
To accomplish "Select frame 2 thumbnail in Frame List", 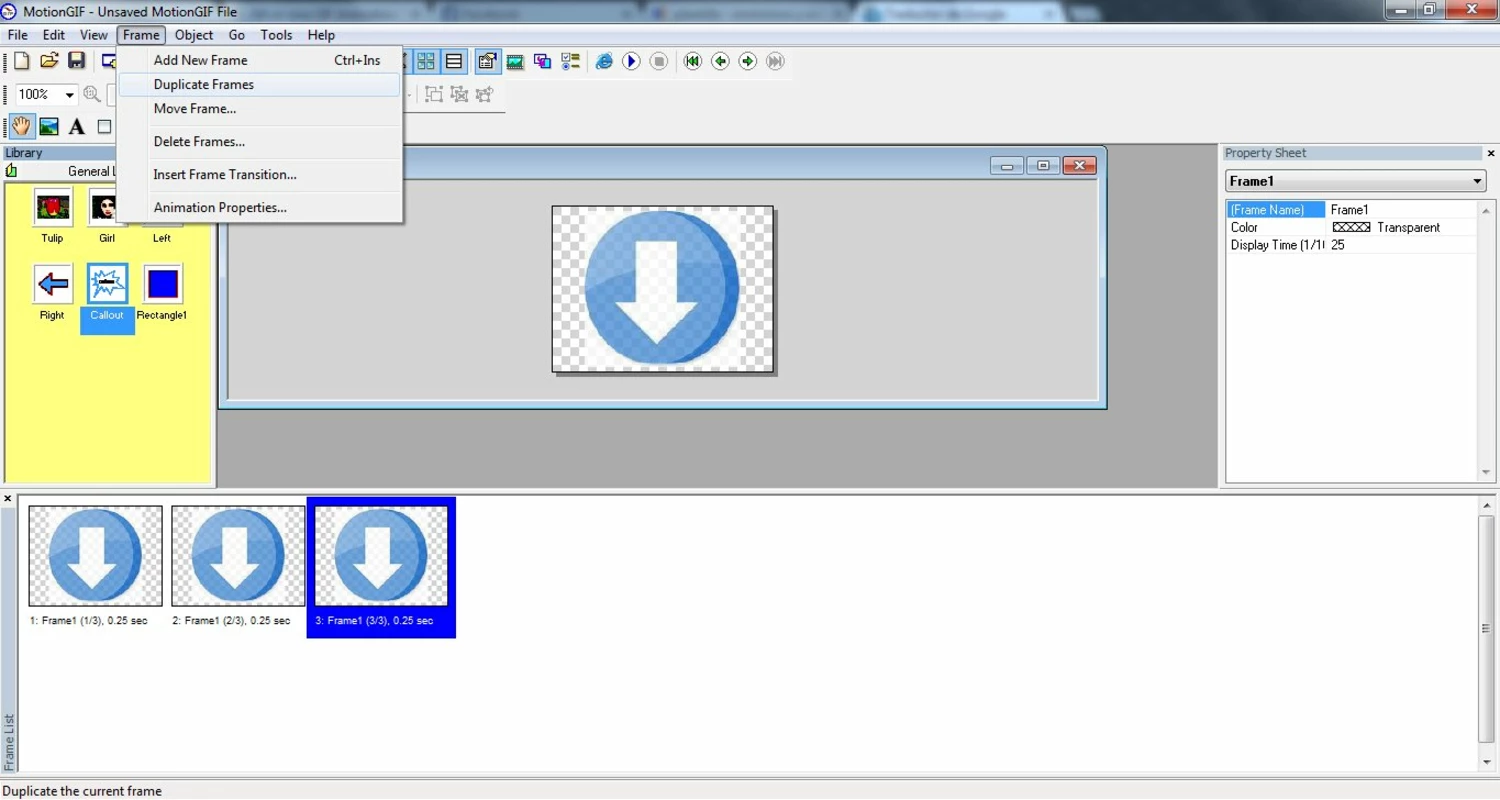I will 238,556.
